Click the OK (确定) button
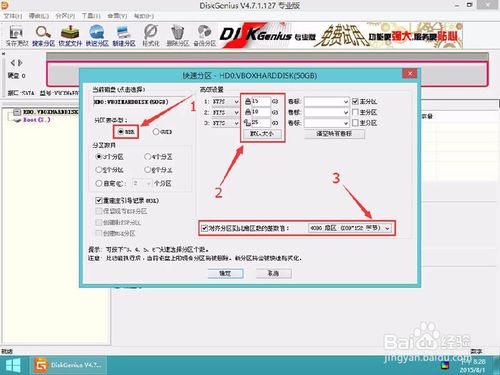The height and width of the screenshot is (375, 500). [225, 274]
